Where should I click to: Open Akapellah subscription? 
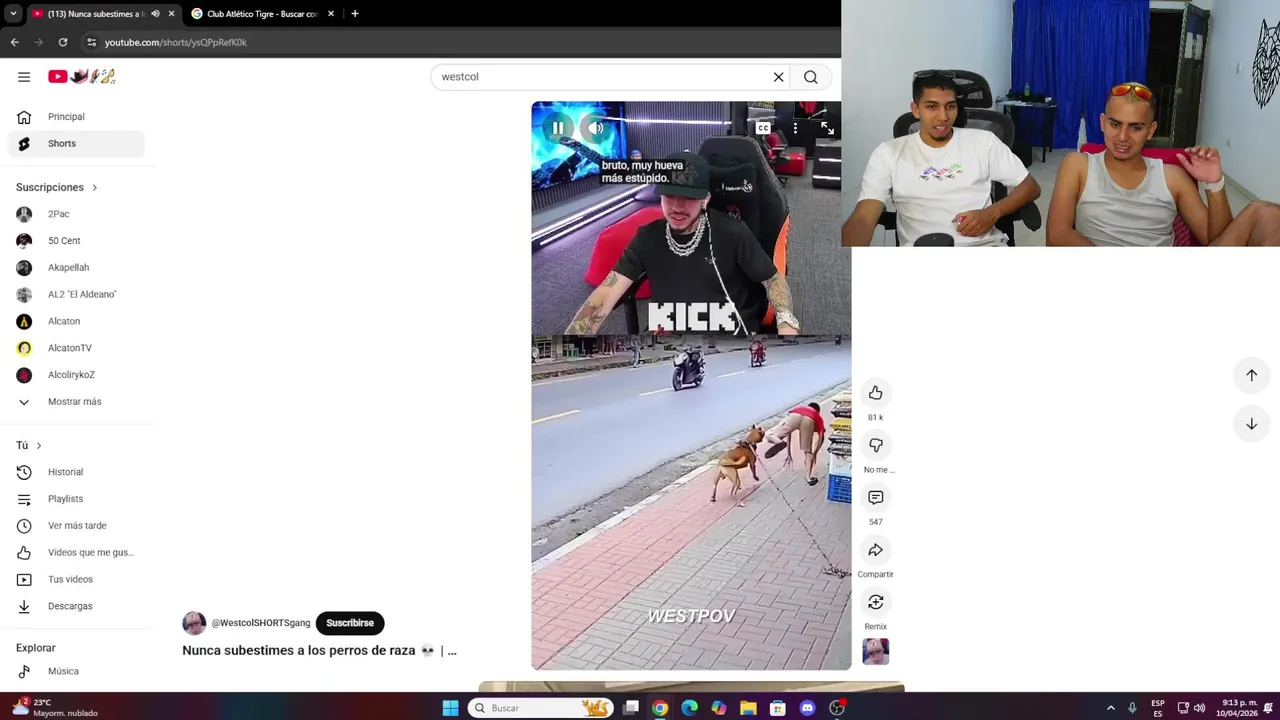76,268
